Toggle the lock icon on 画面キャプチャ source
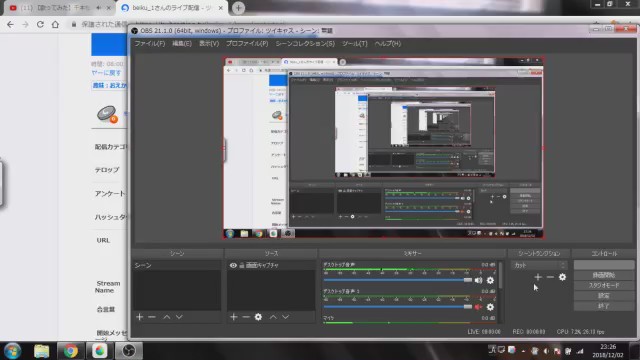Viewport: 640px width, 360px height. coord(242,265)
